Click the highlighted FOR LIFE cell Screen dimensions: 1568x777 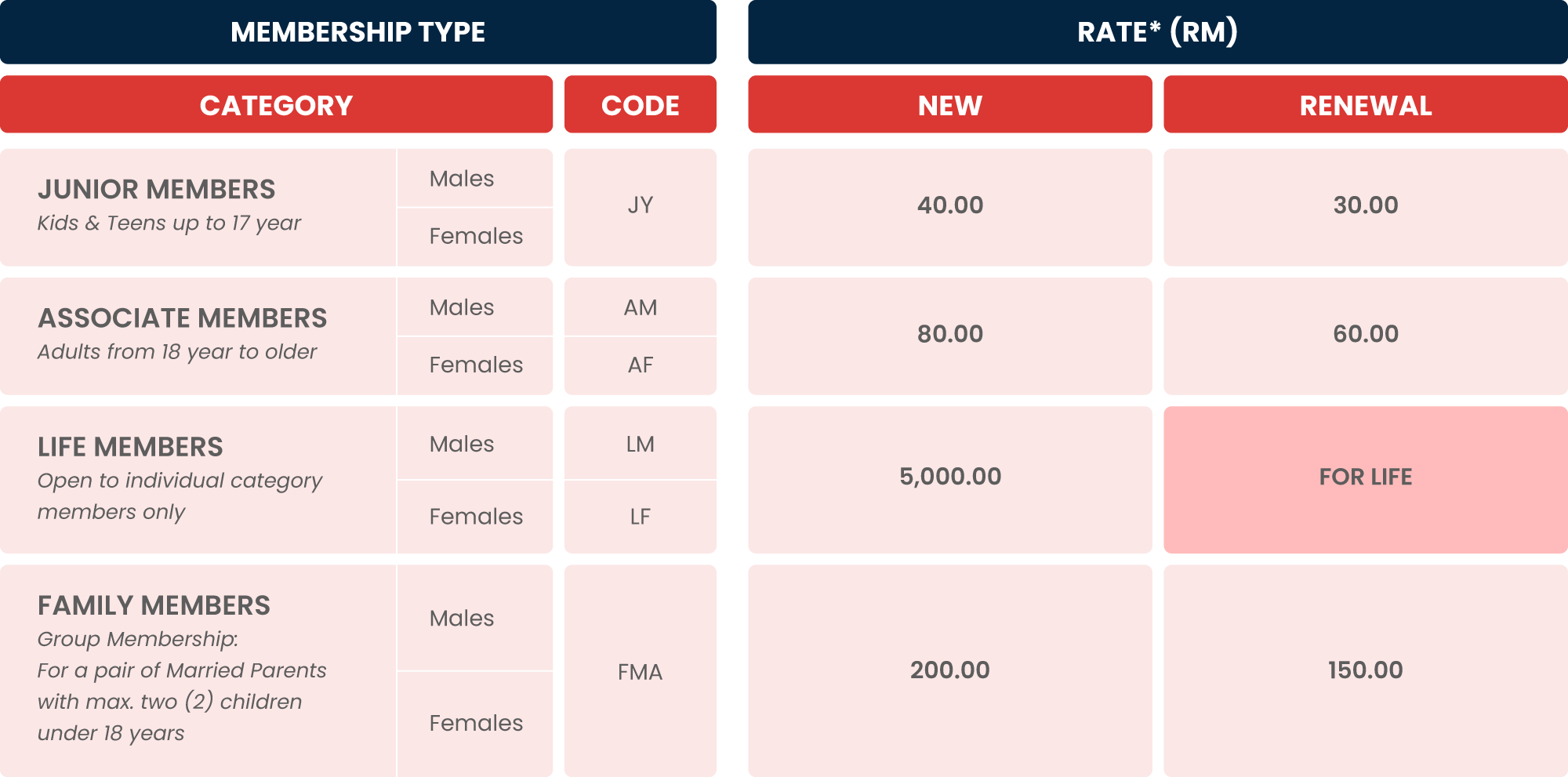[1366, 479]
